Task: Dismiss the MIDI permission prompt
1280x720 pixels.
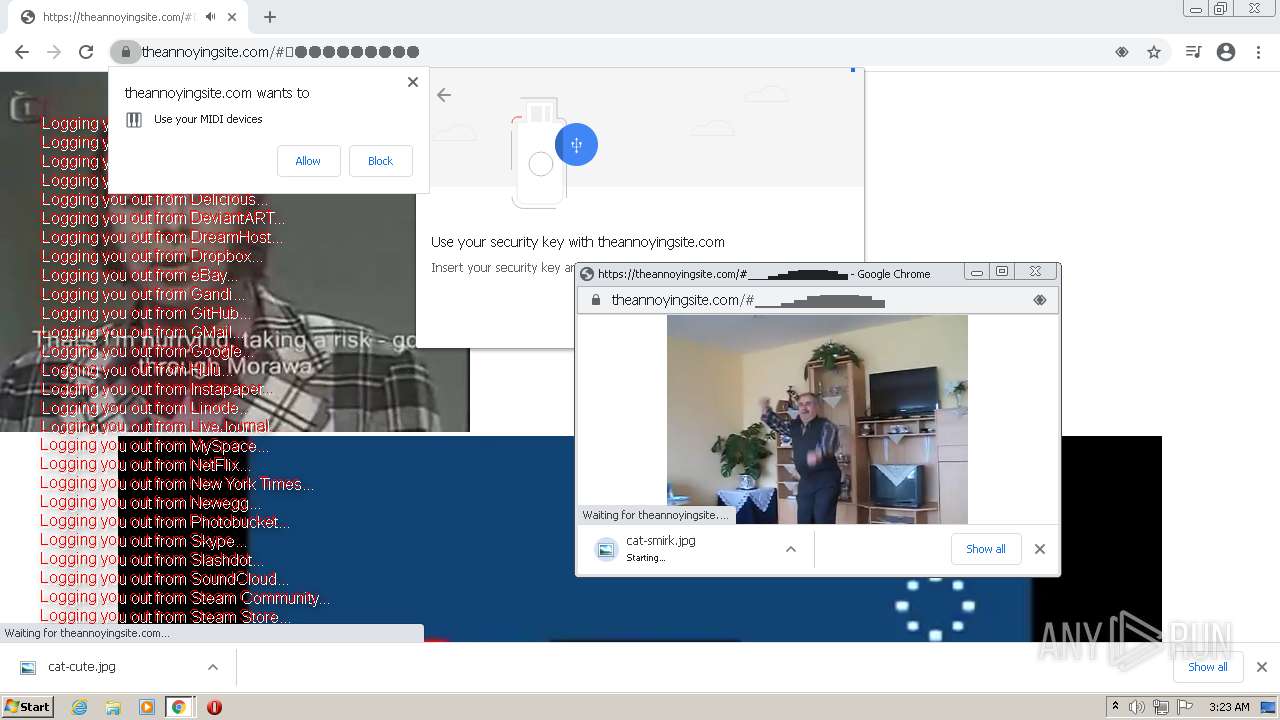Action: (x=413, y=82)
